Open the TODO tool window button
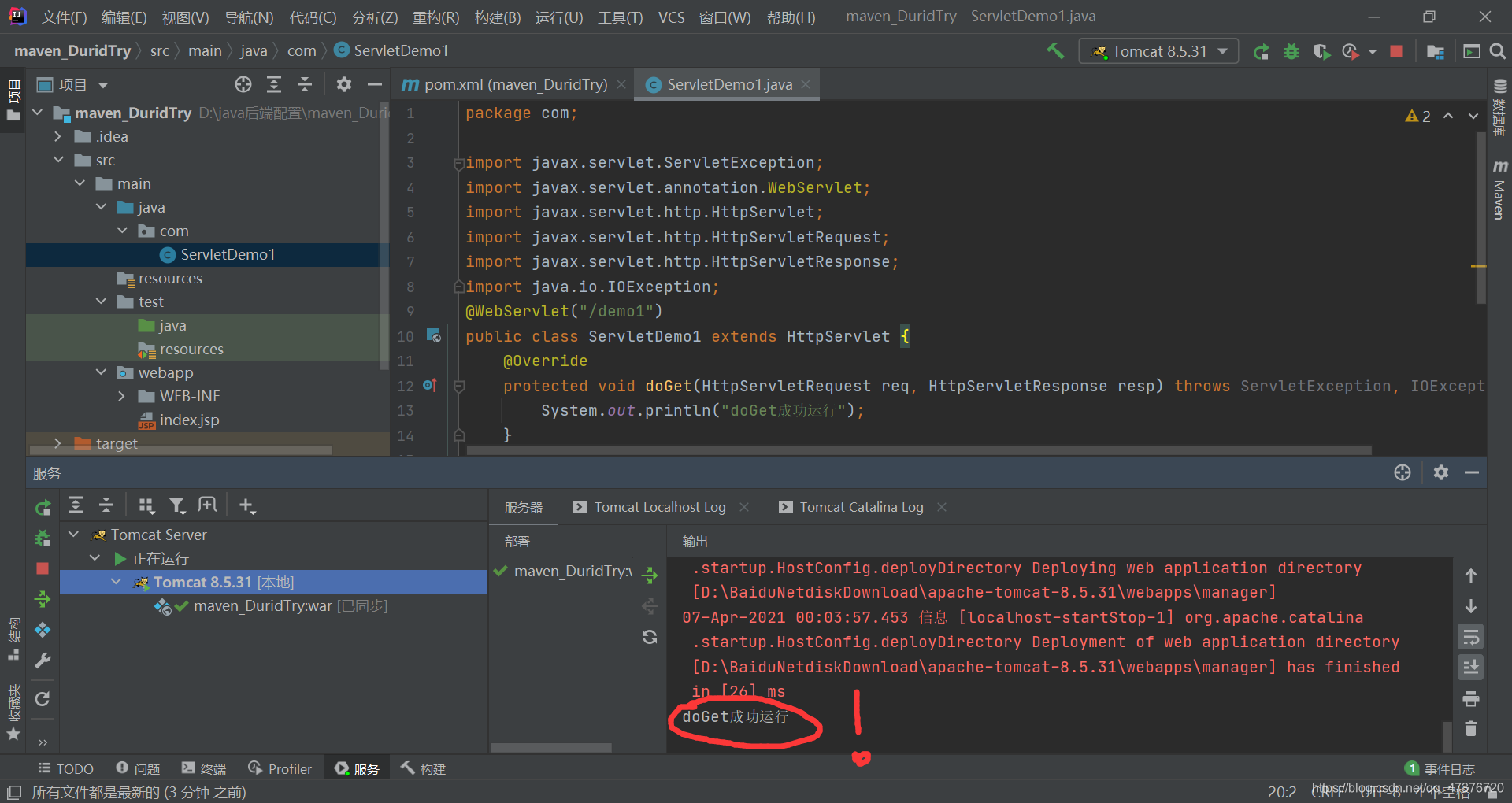1512x803 pixels. pos(65,768)
